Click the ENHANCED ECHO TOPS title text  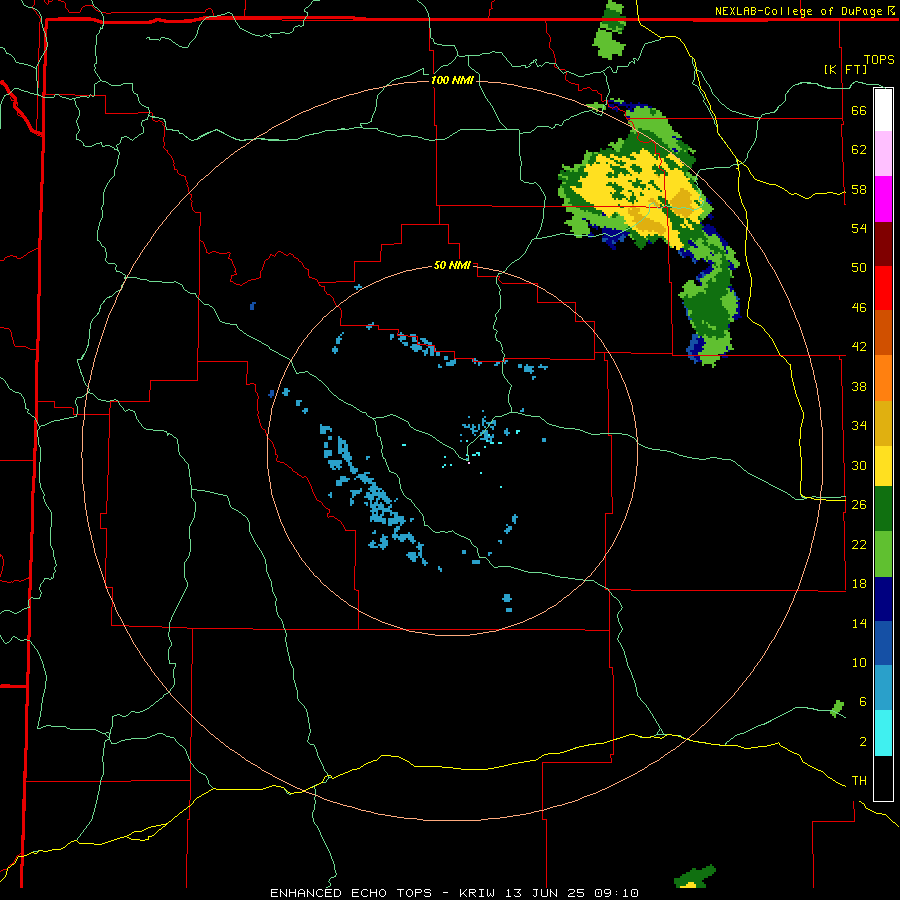[x=351, y=893]
